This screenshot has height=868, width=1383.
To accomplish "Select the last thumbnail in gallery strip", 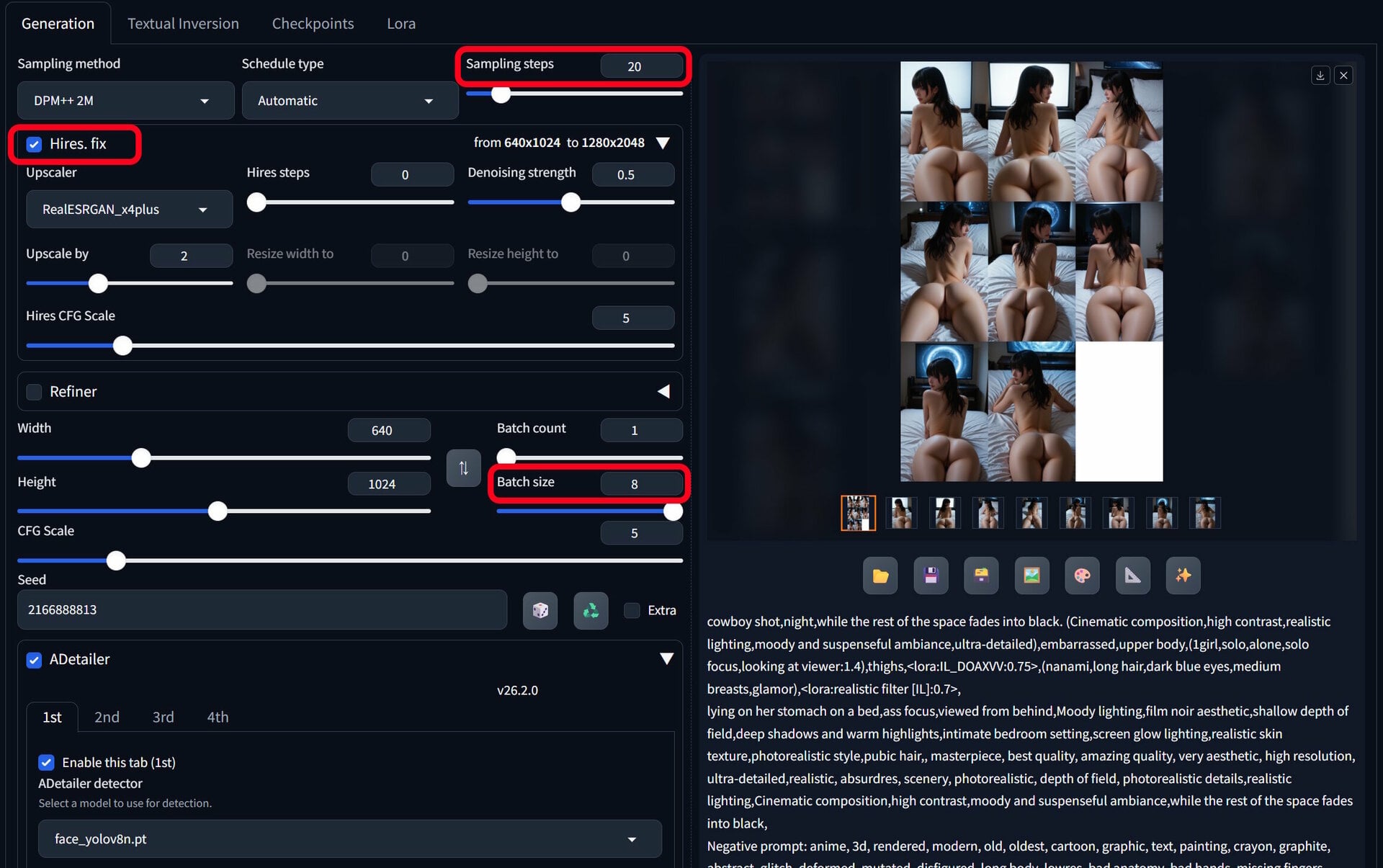I will point(1204,513).
